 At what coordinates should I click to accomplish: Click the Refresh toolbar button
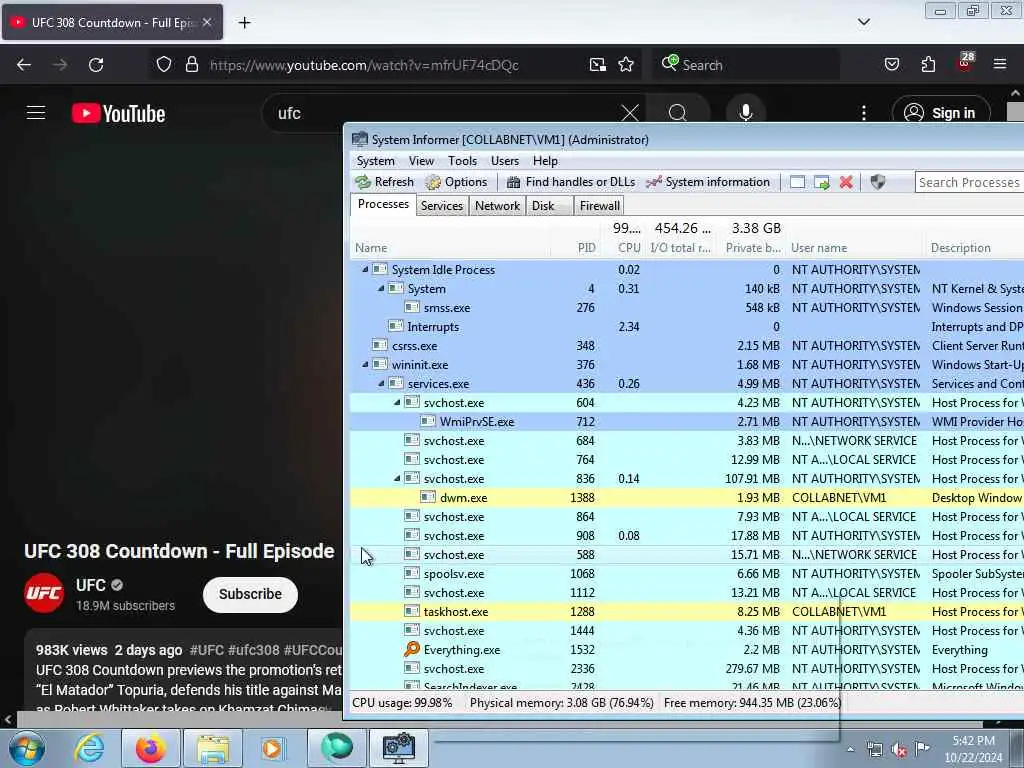[384, 182]
